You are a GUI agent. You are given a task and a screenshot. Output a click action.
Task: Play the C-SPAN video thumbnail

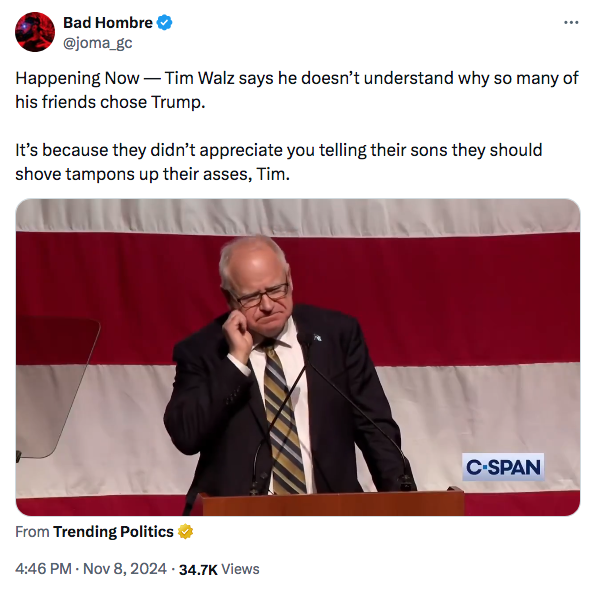tap(298, 357)
